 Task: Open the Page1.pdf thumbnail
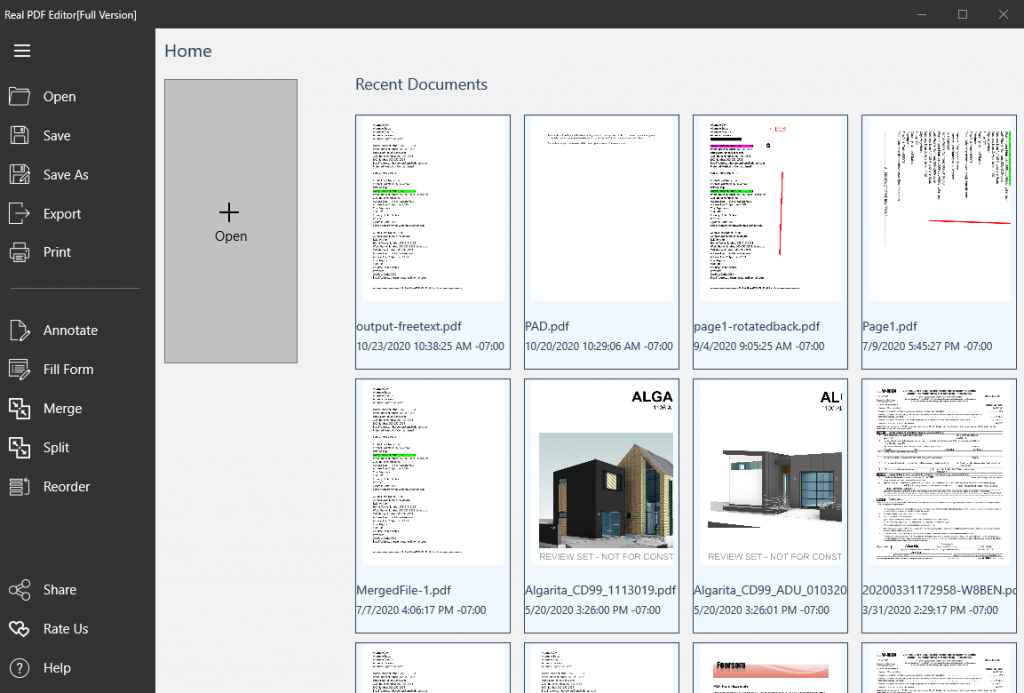[938, 209]
